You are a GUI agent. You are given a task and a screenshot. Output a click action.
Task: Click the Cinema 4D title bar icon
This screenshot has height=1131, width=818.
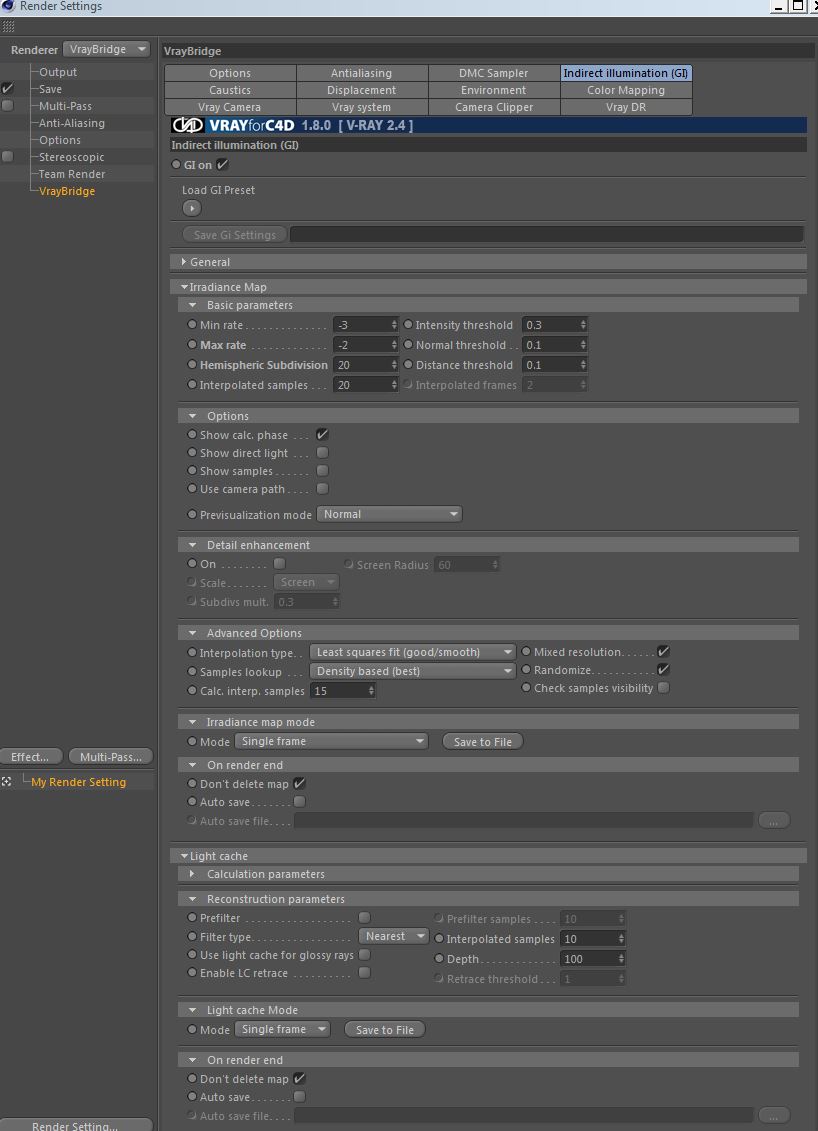pyautogui.click(x=7, y=6)
